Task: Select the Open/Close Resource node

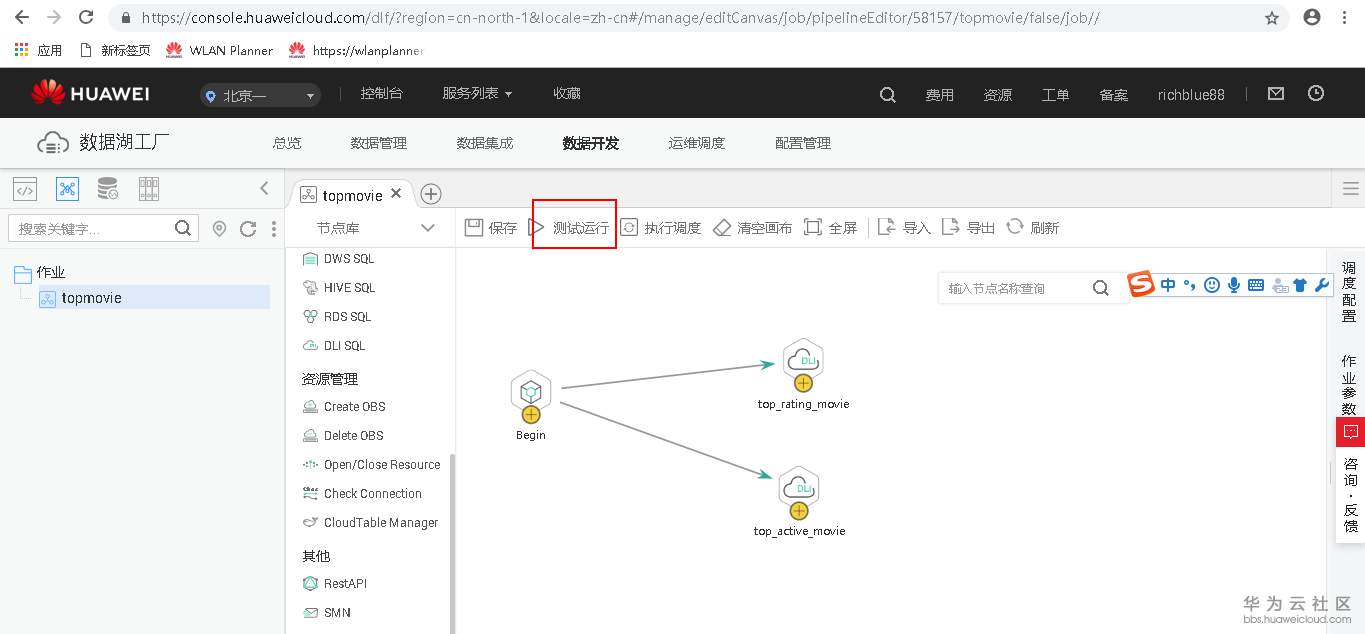Action: pyautogui.click(x=370, y=464)
